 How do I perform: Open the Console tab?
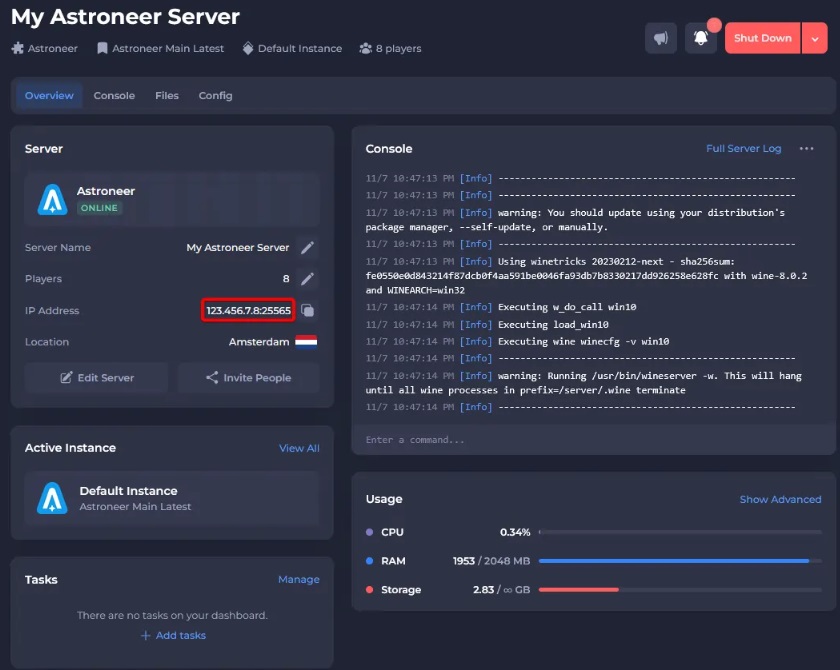[x=114, y=95]
